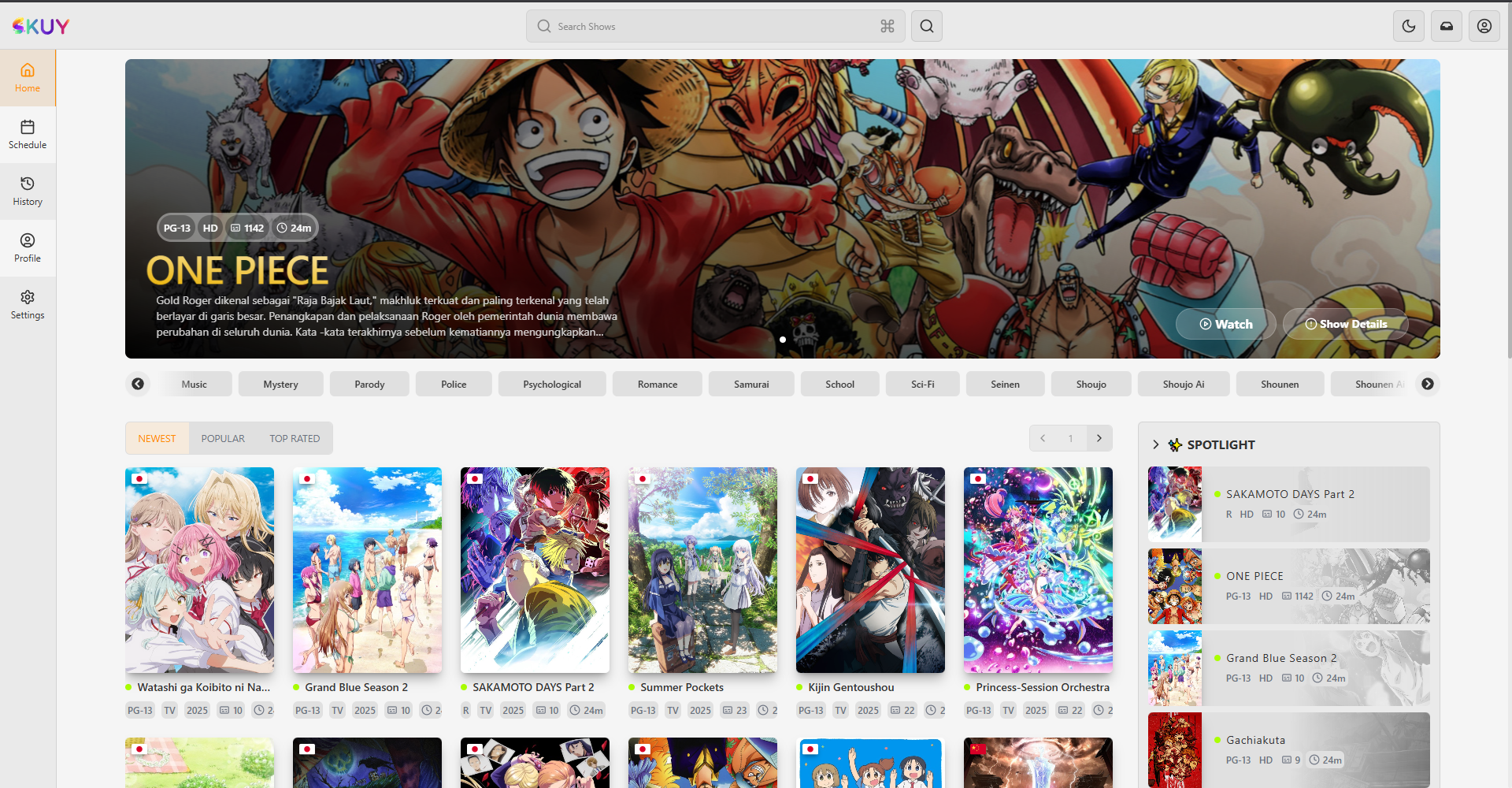Click the search magnifier button

pyautogui.click(x=927, y=26)
